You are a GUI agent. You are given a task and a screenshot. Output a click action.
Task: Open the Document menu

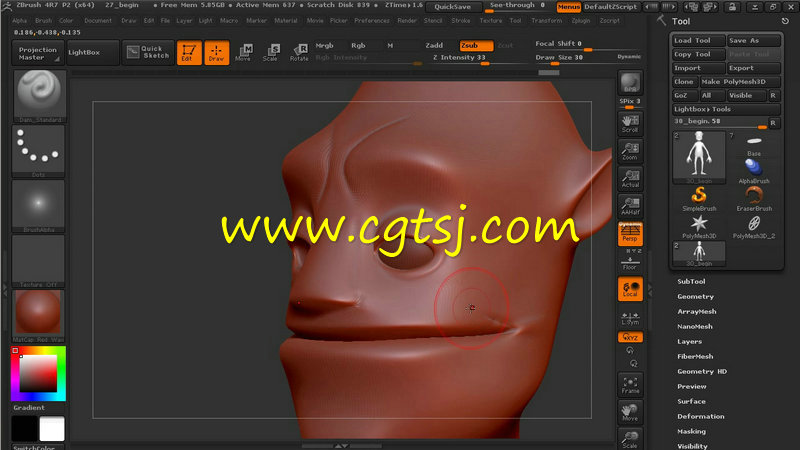point(98,21)
